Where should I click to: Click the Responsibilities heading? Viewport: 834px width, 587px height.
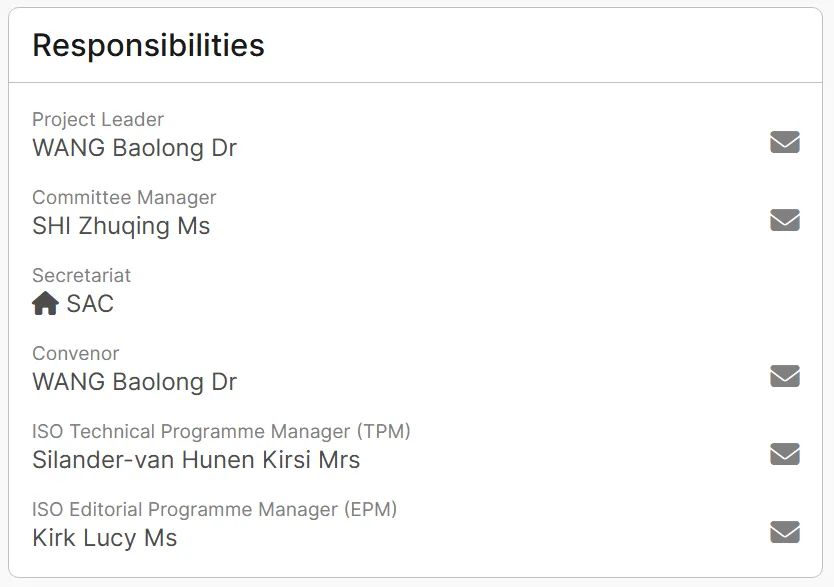tap(148, 45)
